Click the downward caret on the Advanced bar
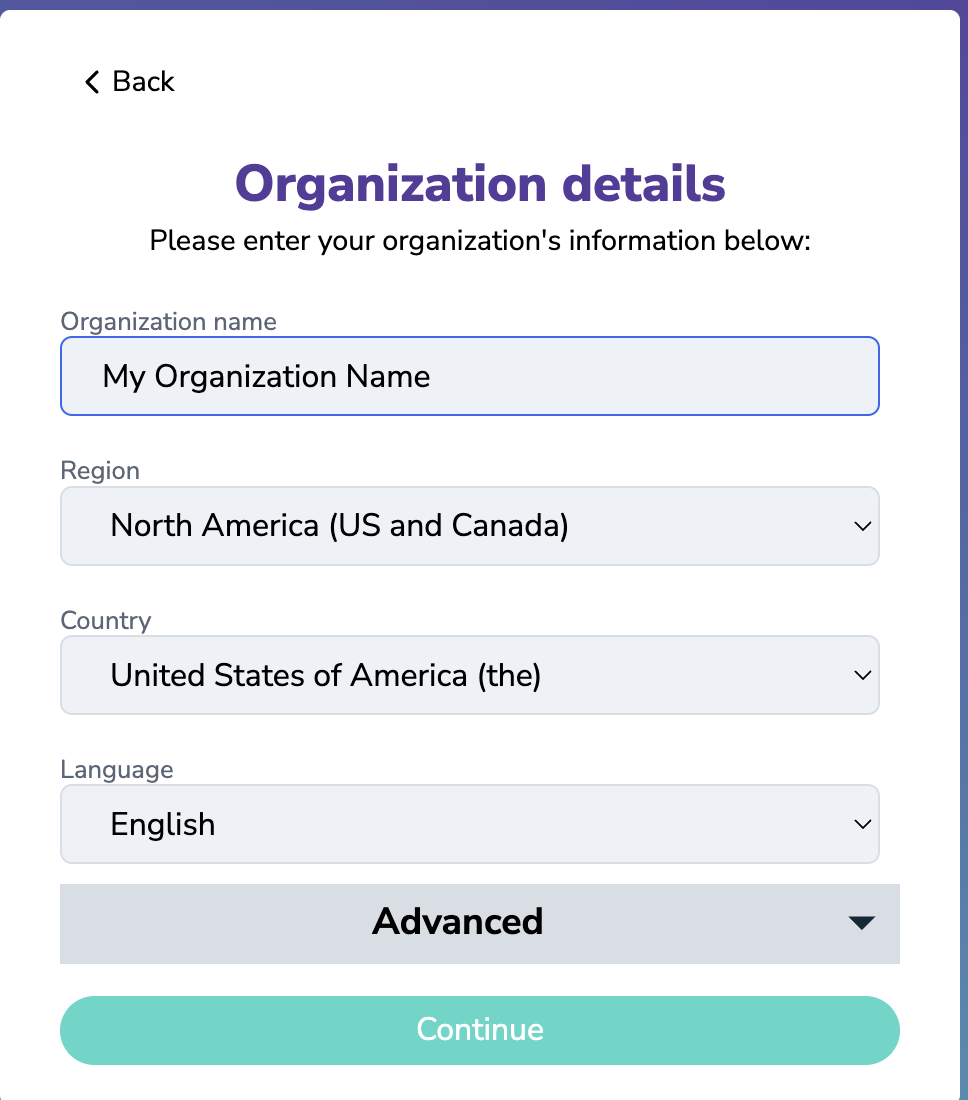The height and width of the screenshot is (1100, 968). tap(860, 923)
